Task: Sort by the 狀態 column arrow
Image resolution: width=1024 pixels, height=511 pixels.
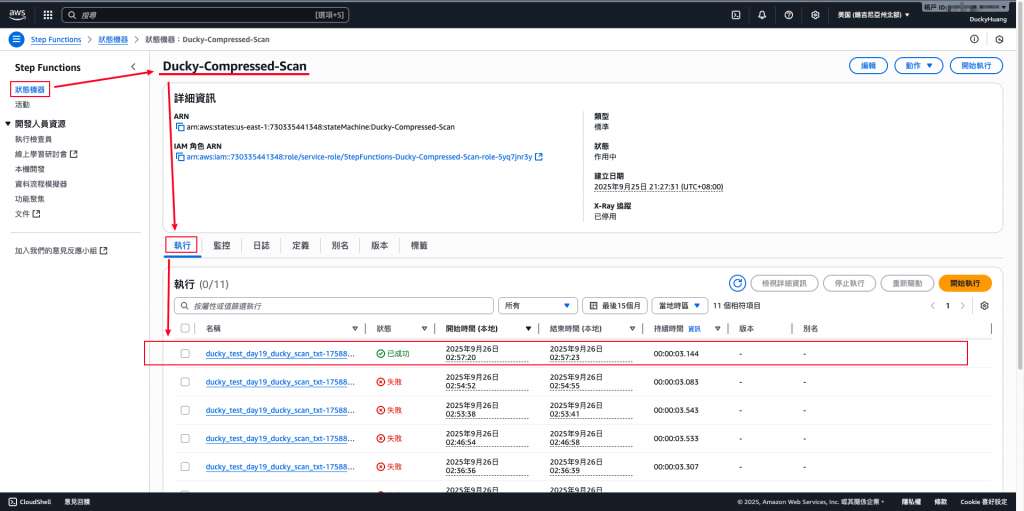Action: click(424, 328)
